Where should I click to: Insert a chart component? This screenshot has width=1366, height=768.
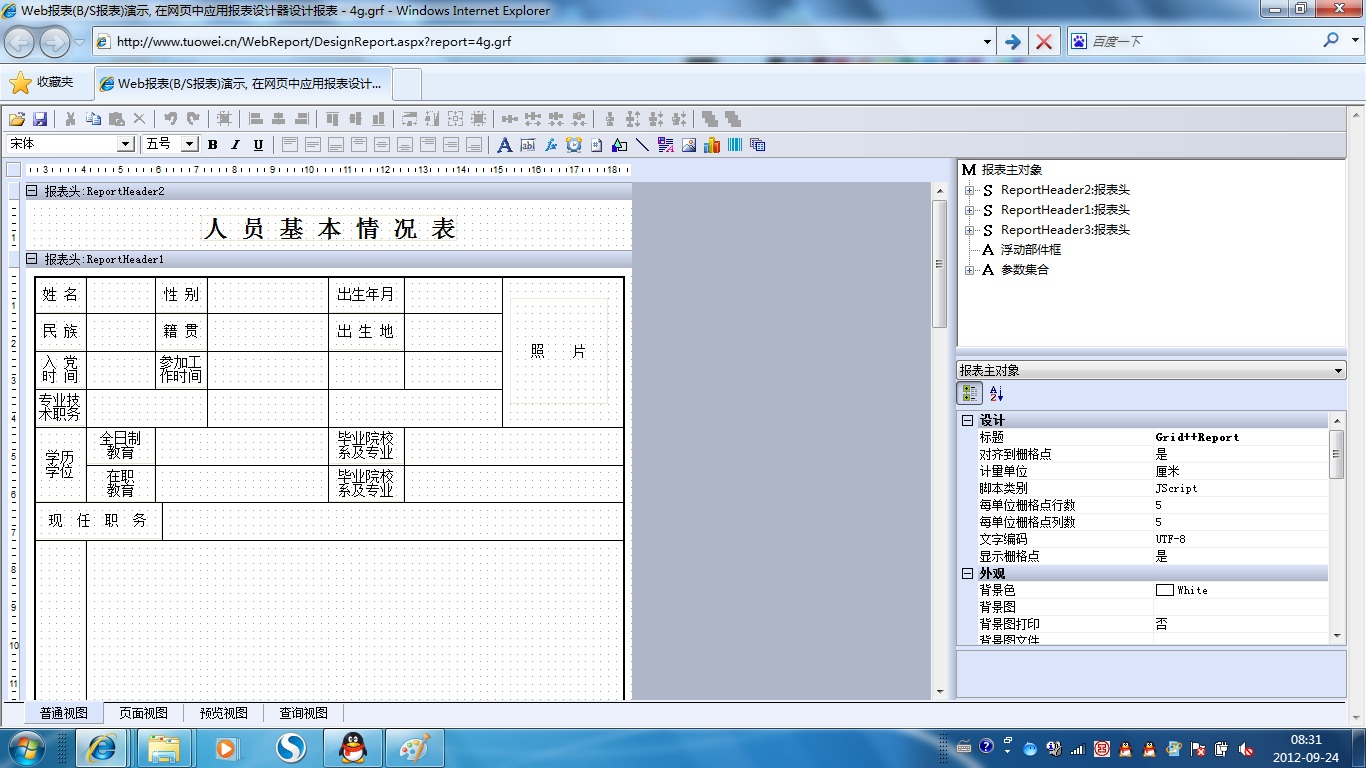point(712,145)
